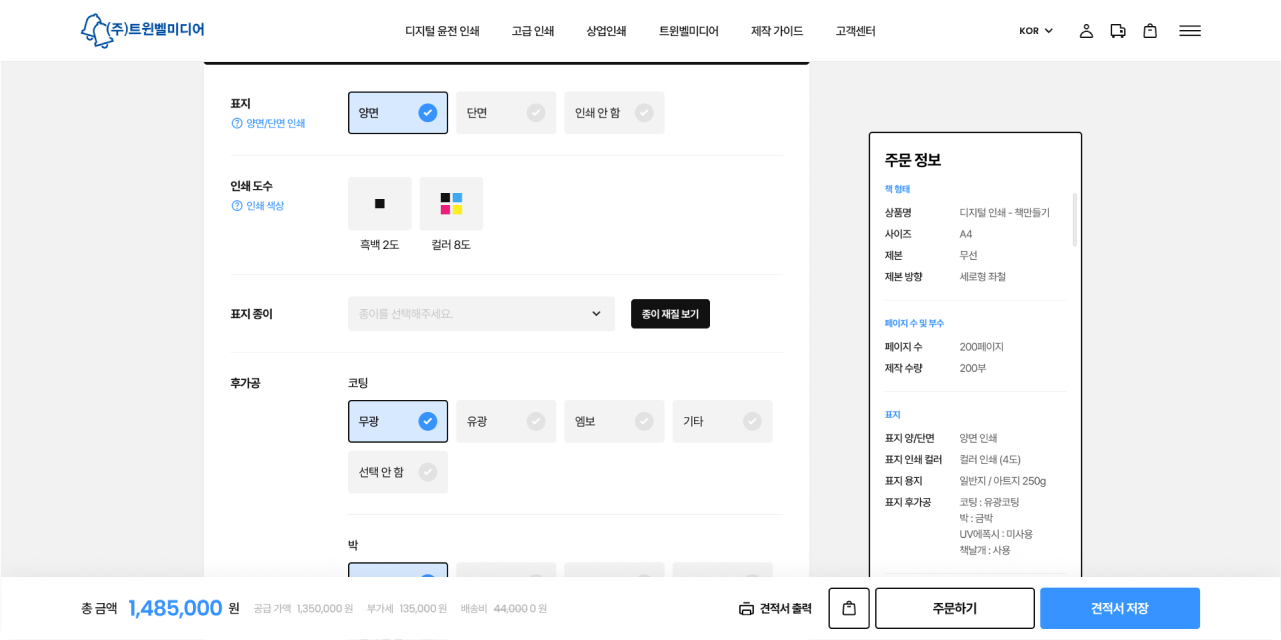
Task: Choose 엠보 coating option
Action: (x=614, y=422)
